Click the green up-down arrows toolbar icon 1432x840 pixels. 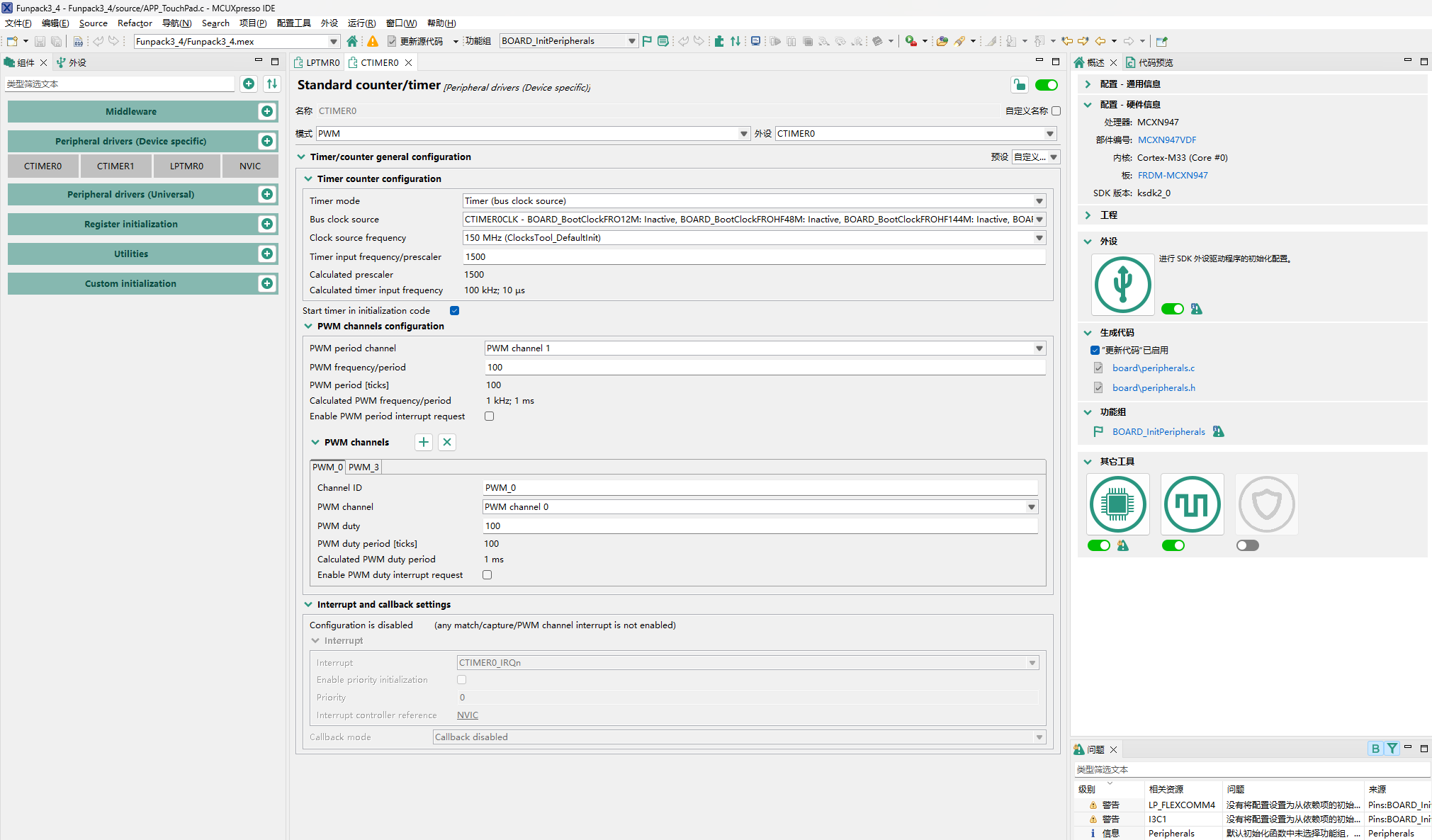(x=735, y=41)
